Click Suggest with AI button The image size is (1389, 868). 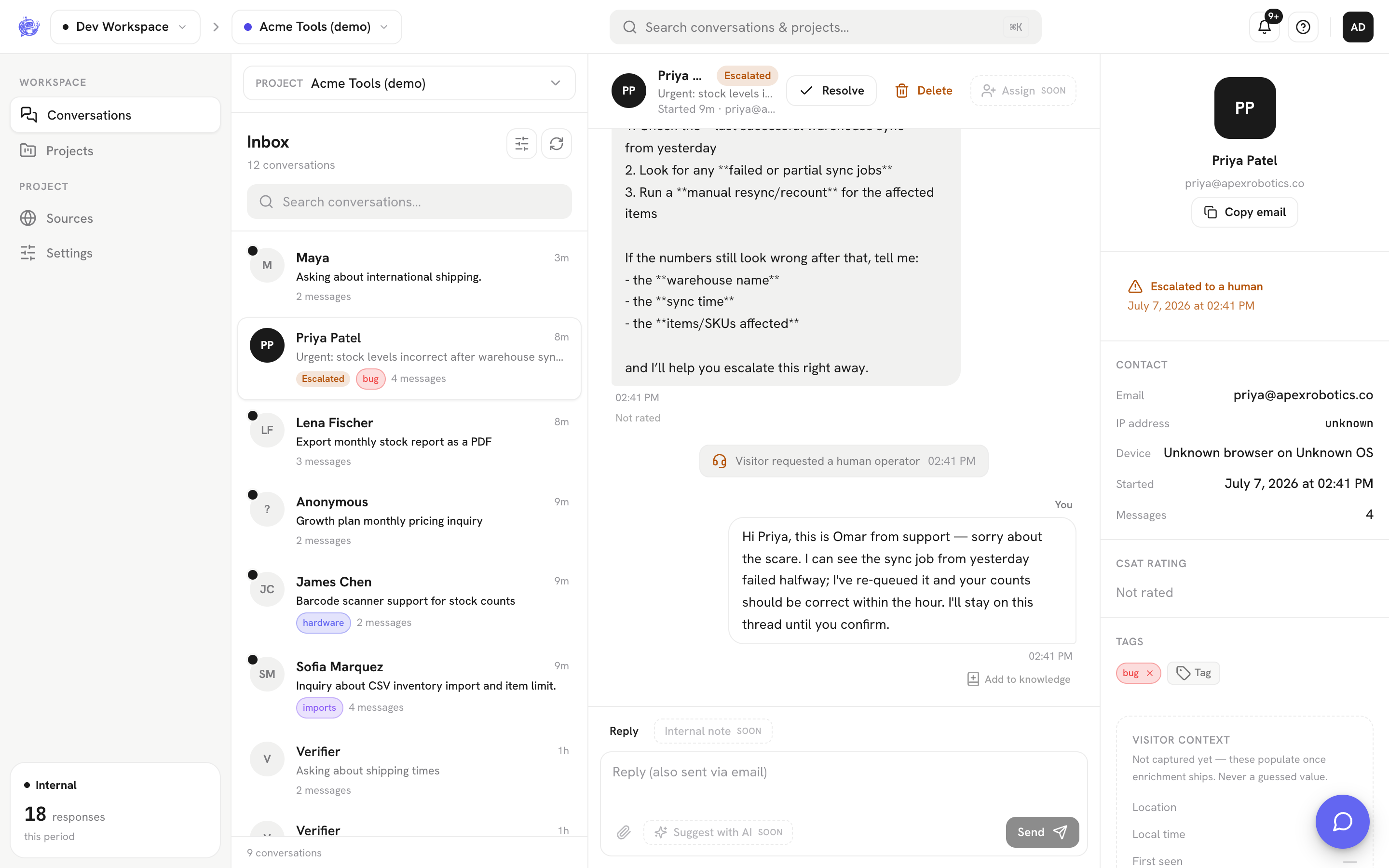point(718,832)
